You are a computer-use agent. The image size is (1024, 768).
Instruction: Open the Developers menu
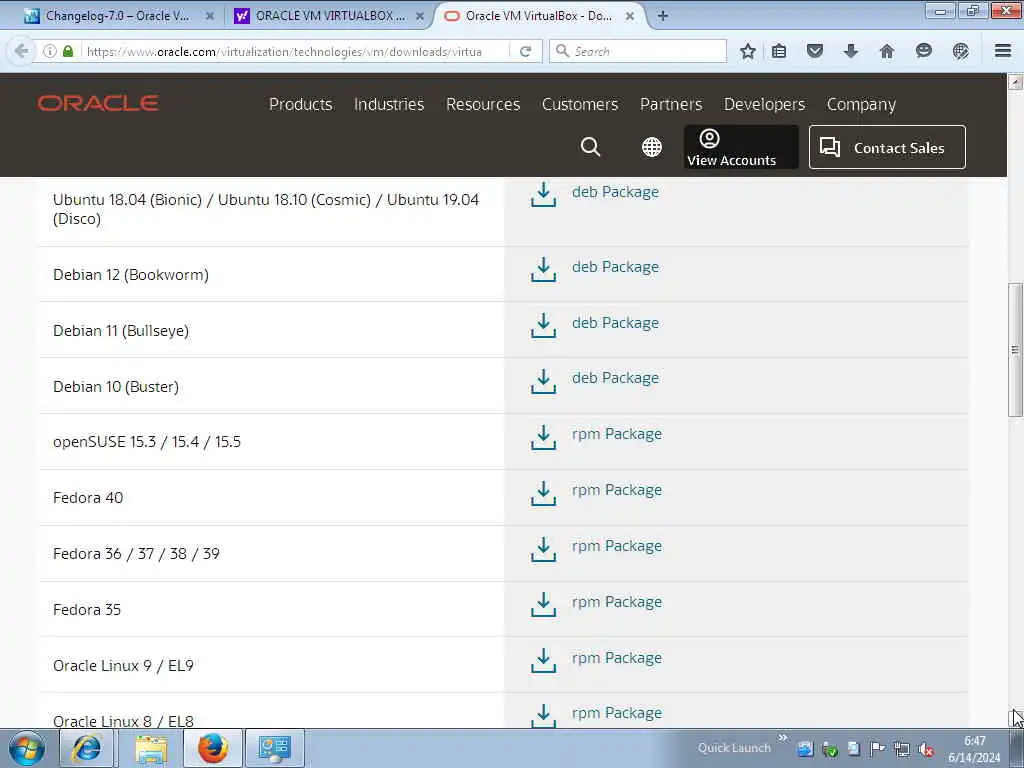coord(764,104)
